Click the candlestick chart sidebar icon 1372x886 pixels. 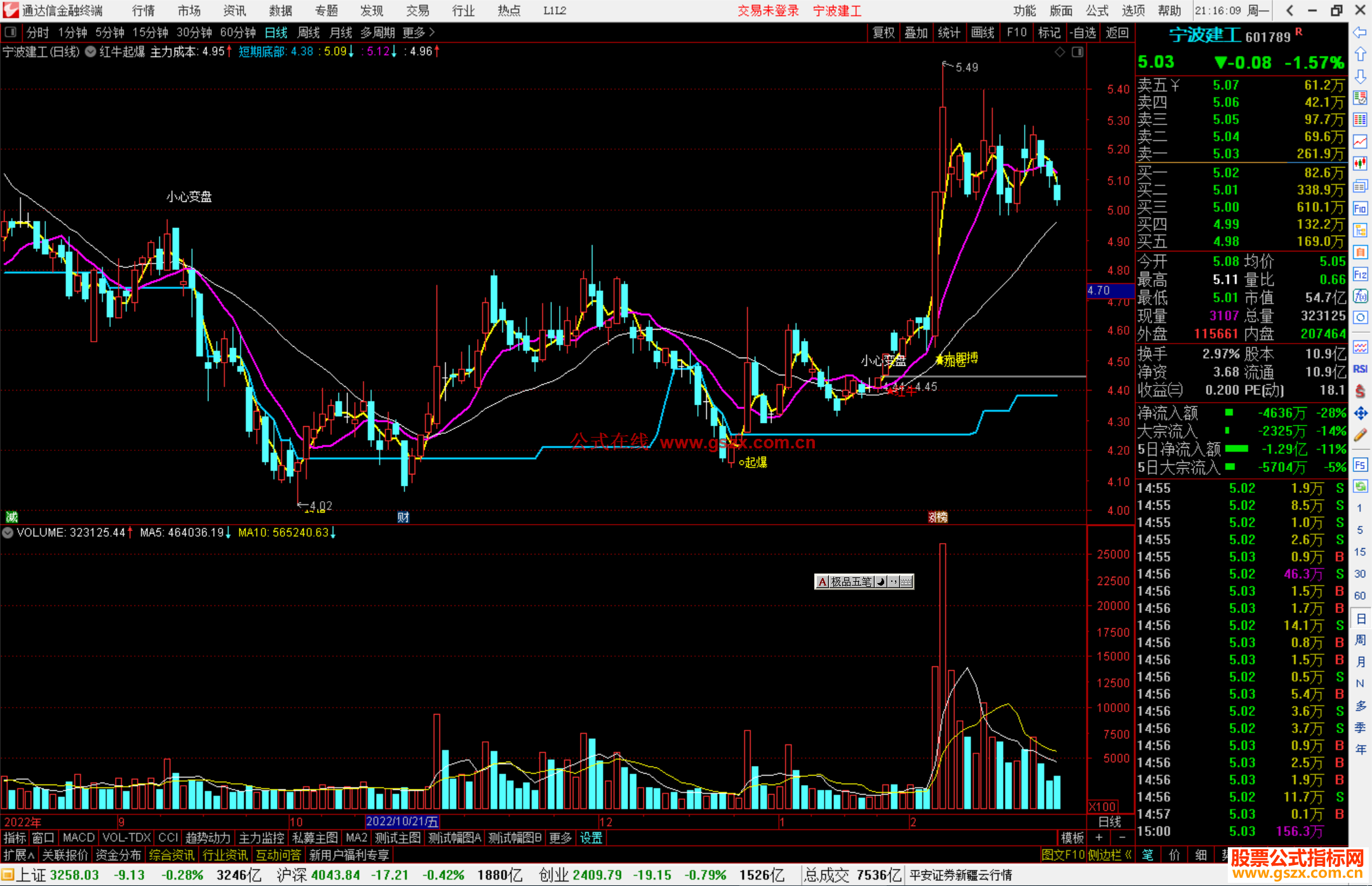pyautogui.click(x=1360, y=164)
